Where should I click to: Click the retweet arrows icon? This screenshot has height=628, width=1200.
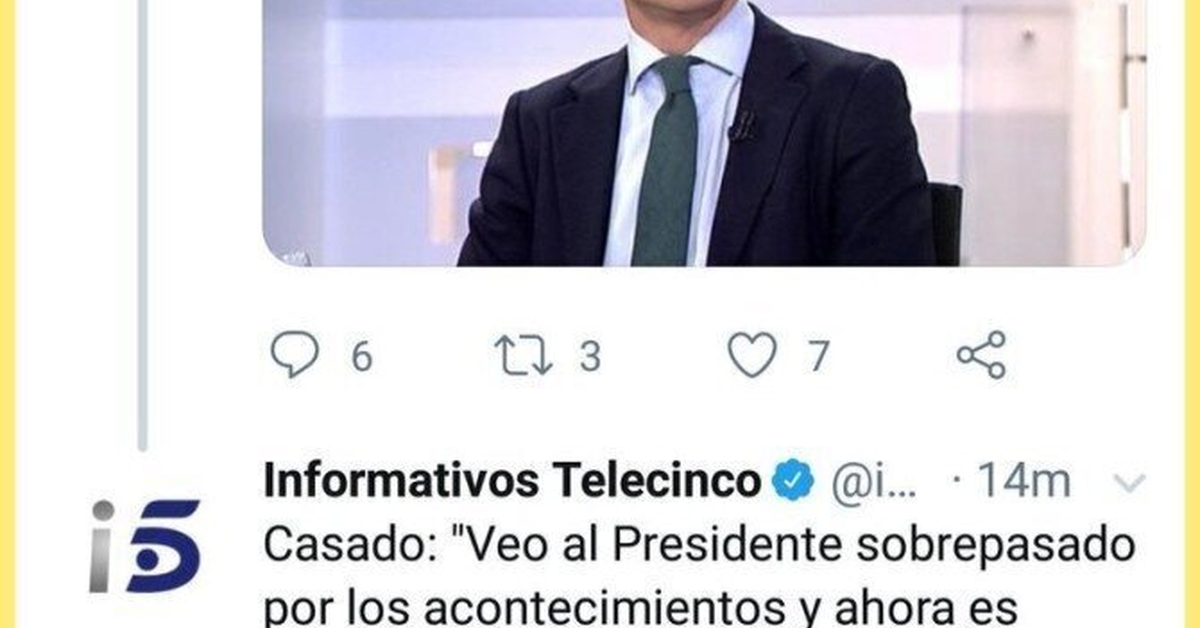pyautogui.click(x=525, y=356)
